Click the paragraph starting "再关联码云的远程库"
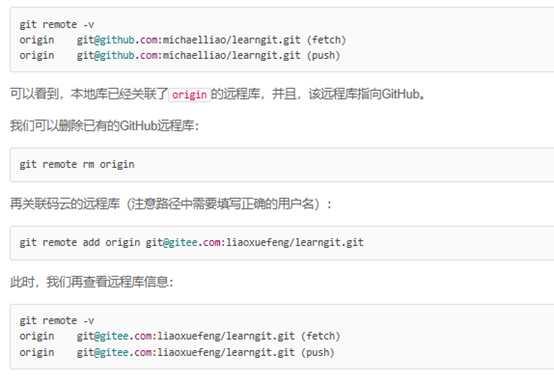Viewport: 554px width, 381px height. click(171, 204)
